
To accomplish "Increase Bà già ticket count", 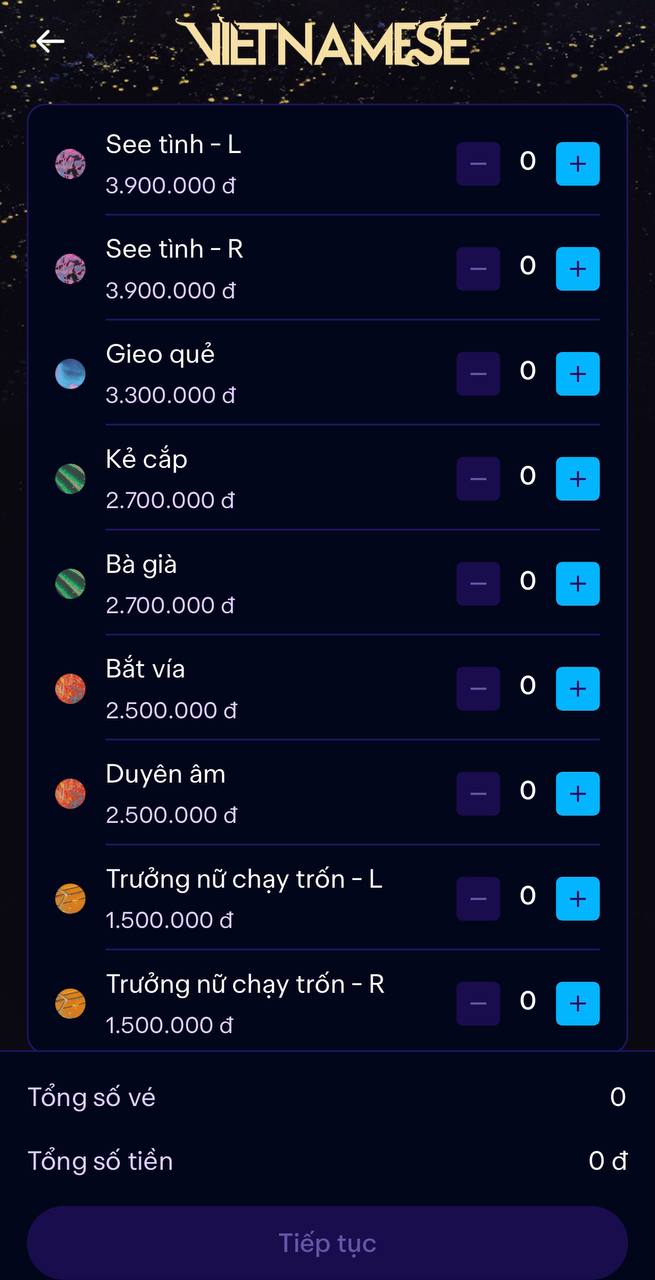I will tap(577, 584).
